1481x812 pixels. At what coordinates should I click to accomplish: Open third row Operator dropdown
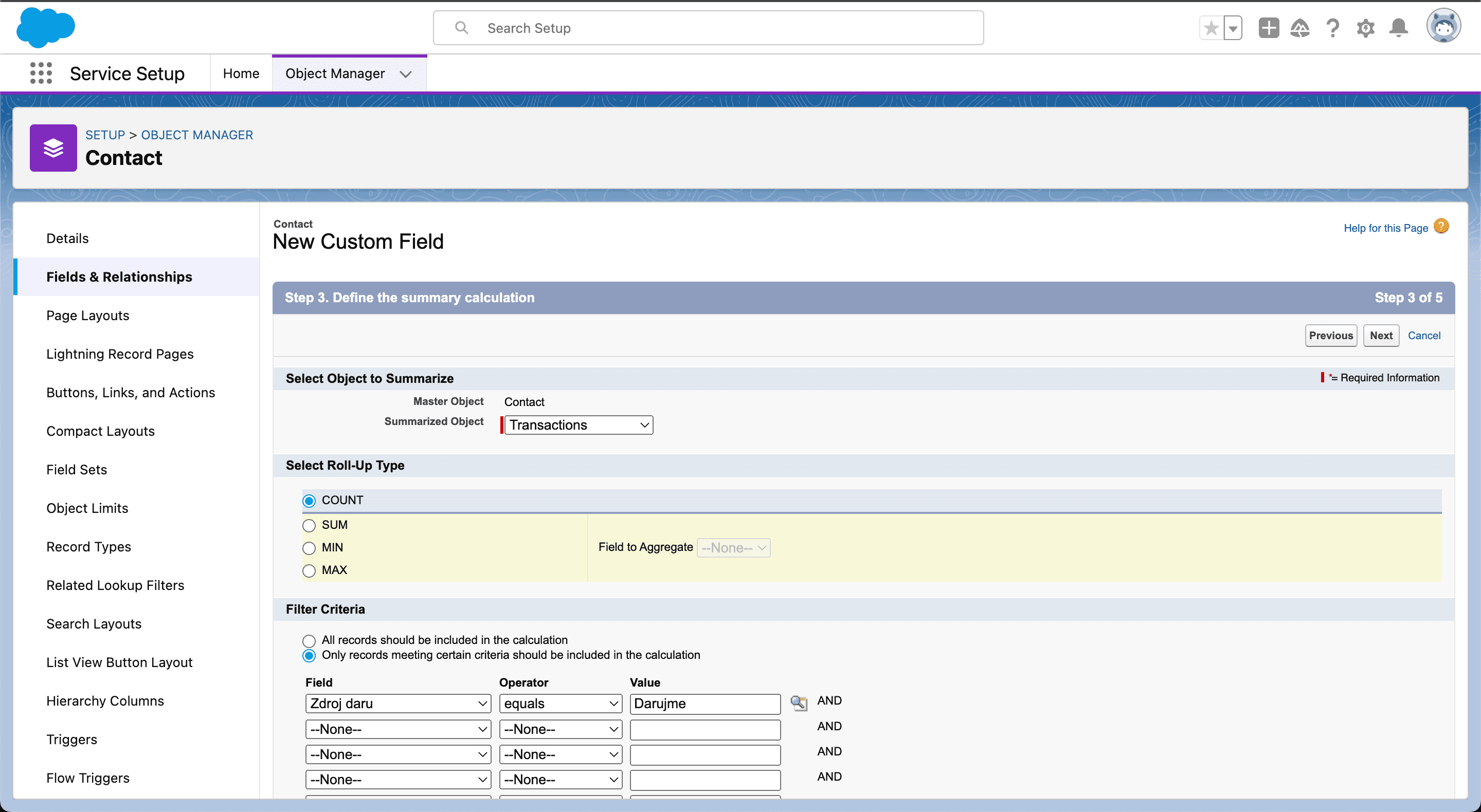point(561,754)
